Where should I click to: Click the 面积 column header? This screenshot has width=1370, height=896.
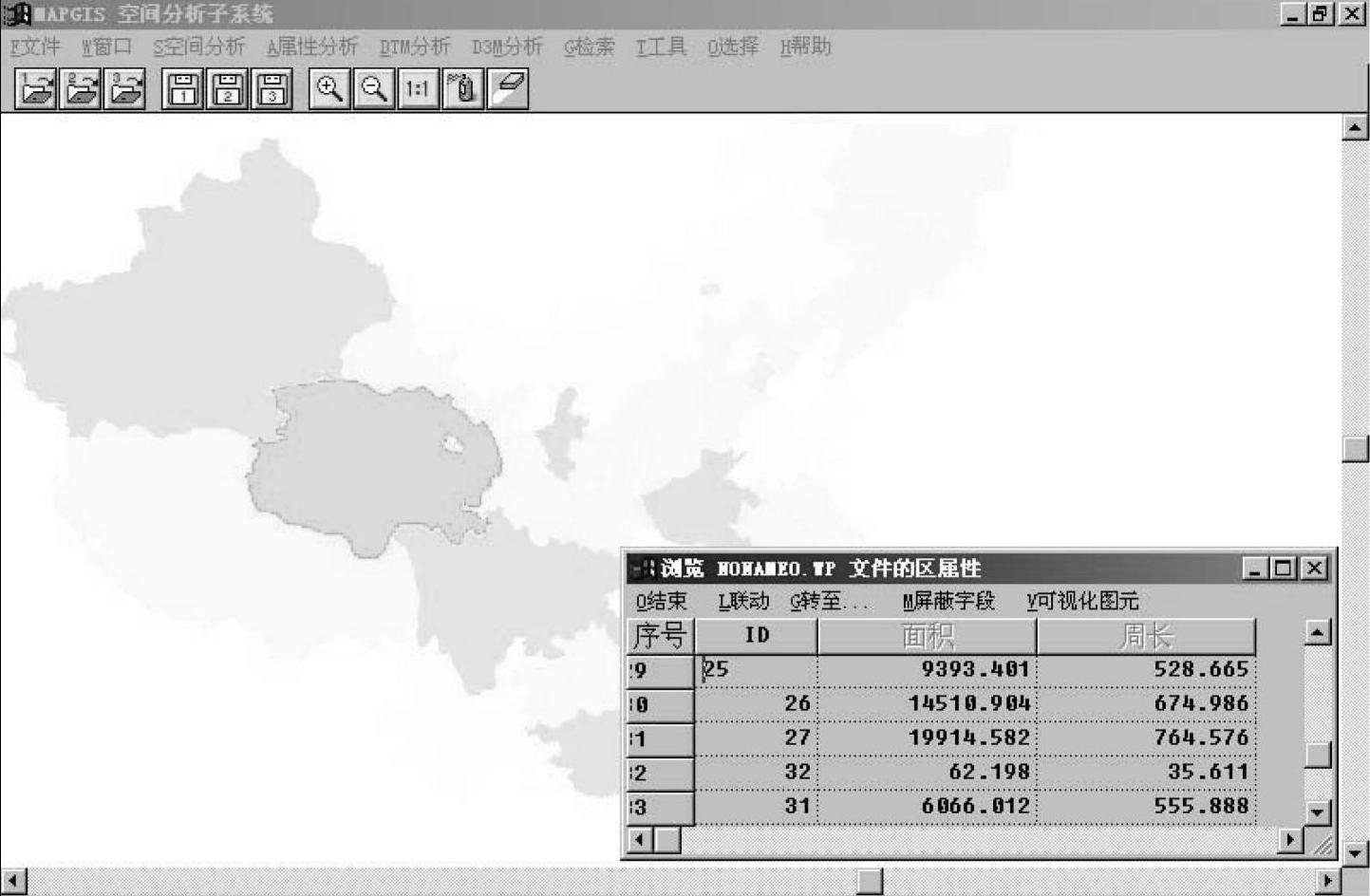click(927, 636)
